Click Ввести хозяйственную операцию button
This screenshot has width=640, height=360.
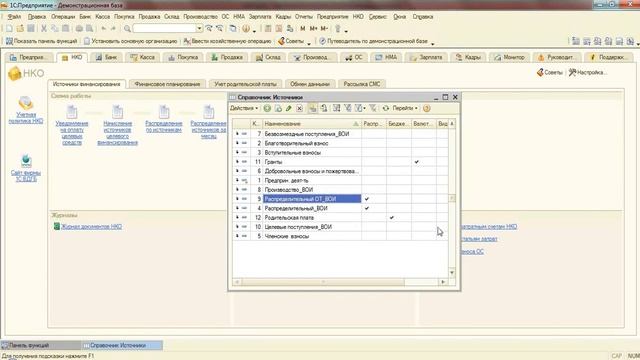click(x=227, y=41)
